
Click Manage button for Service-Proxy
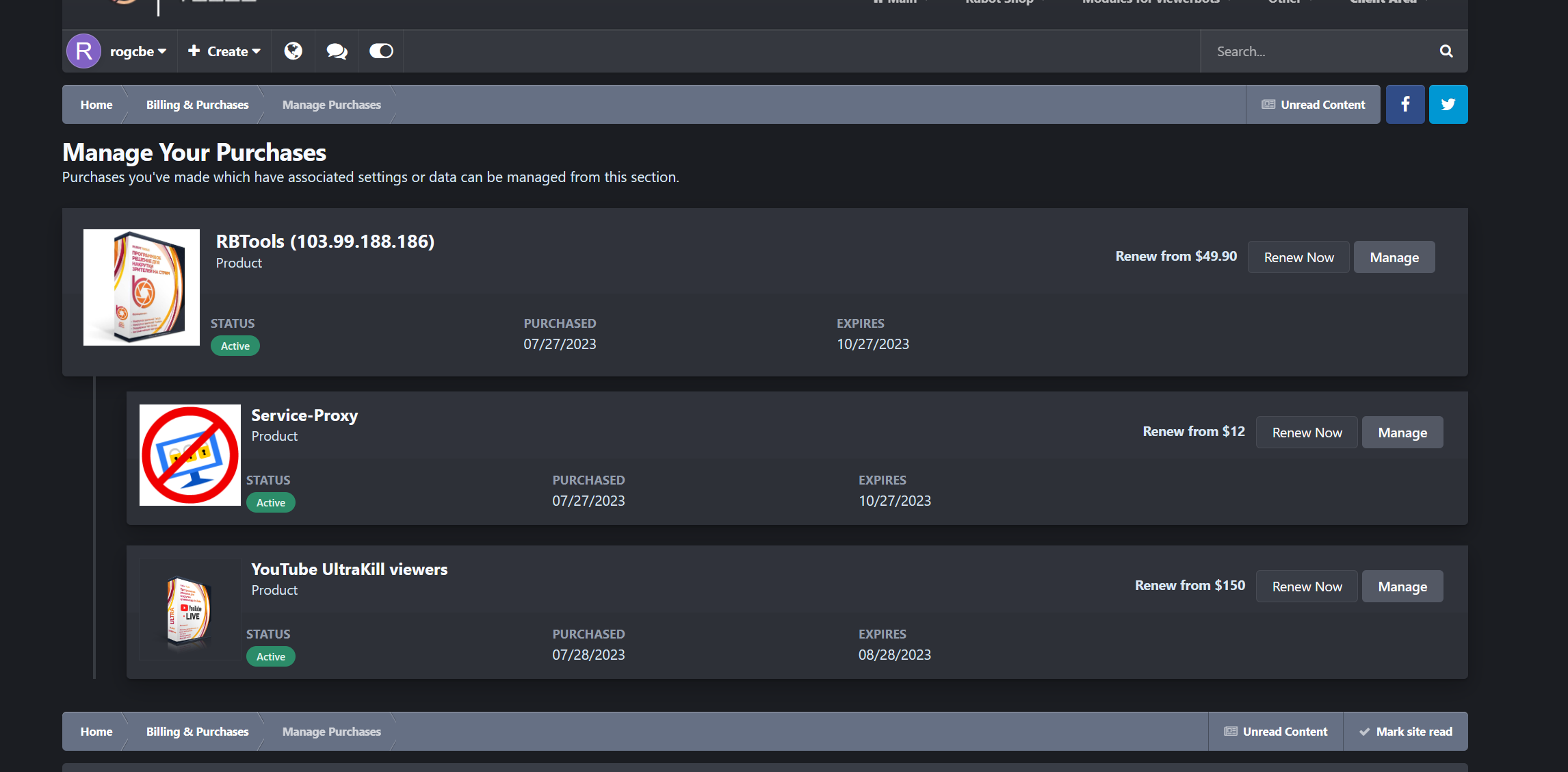pos(1402,433)
